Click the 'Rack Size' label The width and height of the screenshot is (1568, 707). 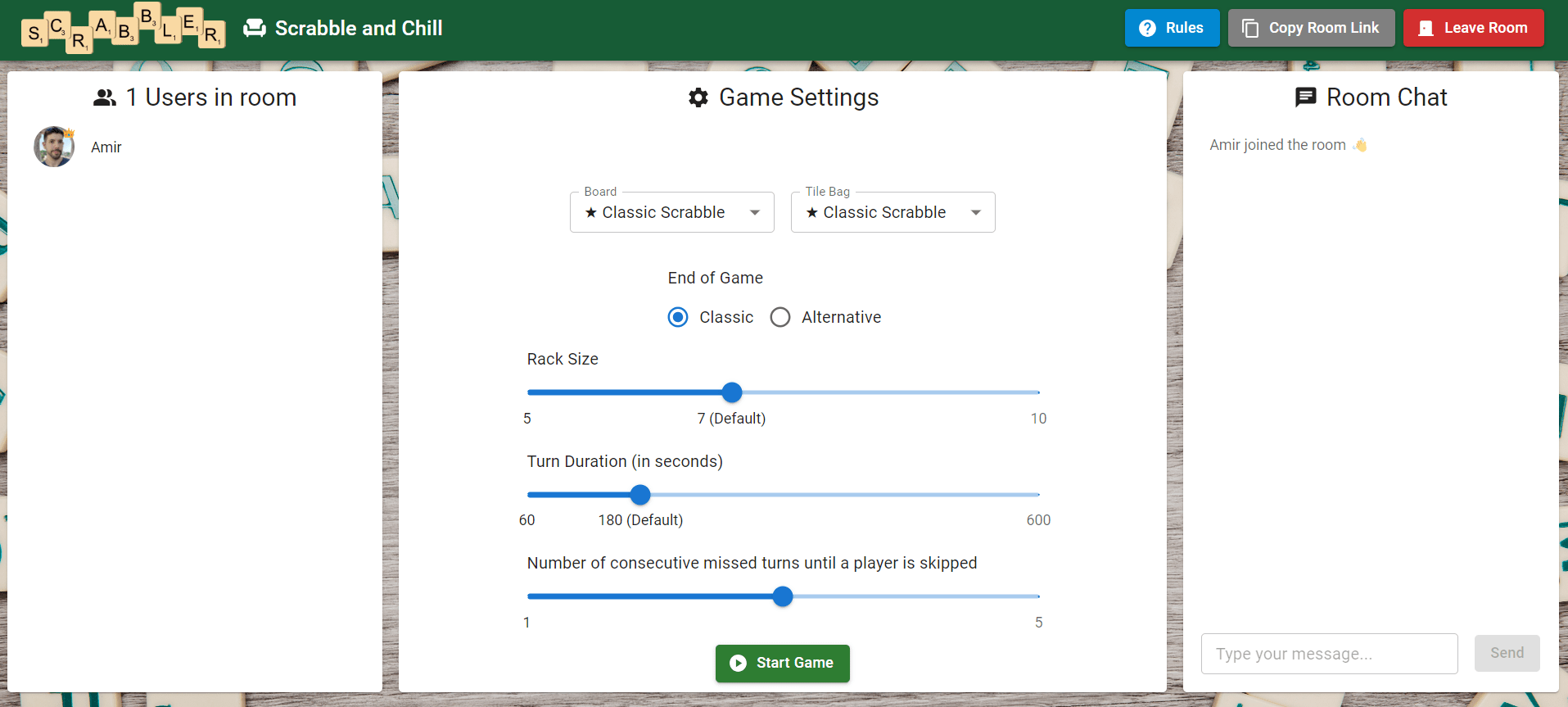coord(563,359)
